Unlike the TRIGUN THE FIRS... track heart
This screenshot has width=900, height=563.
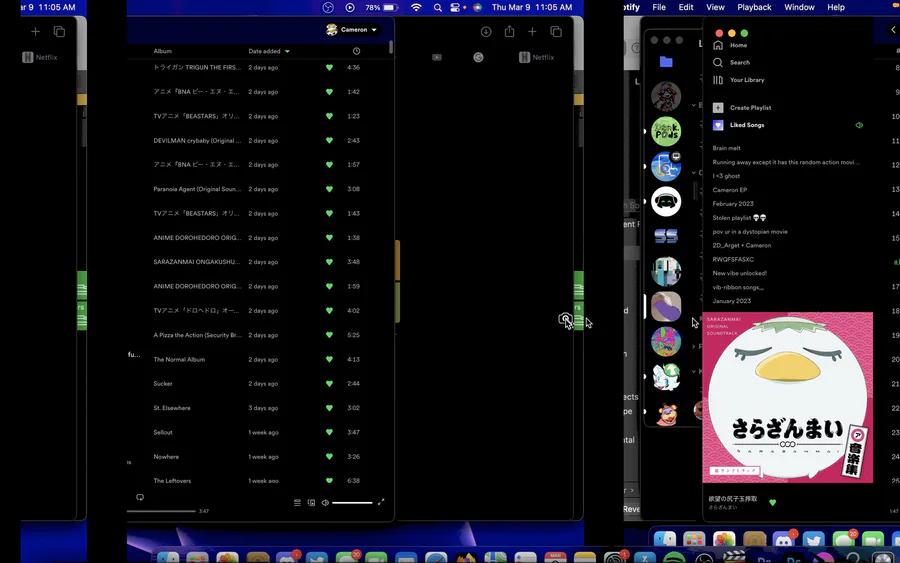click(x=329, y=68)
